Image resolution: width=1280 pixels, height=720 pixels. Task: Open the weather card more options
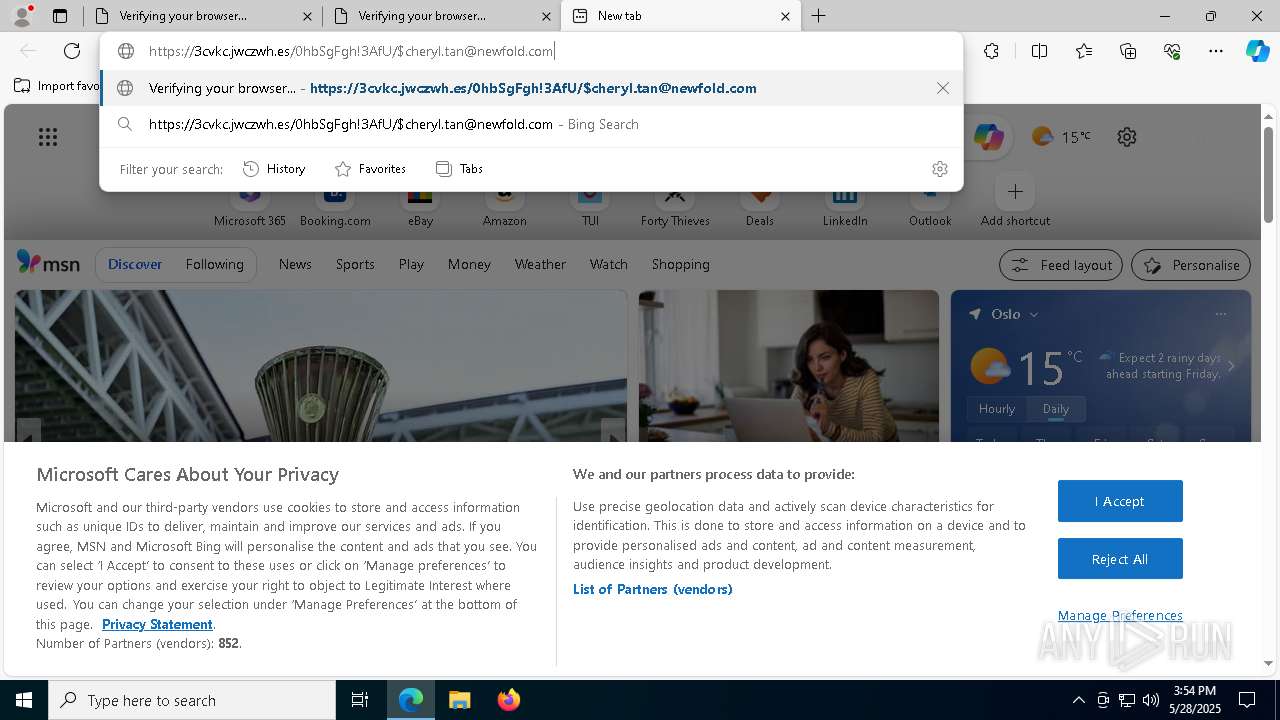tap(1220, 314)
